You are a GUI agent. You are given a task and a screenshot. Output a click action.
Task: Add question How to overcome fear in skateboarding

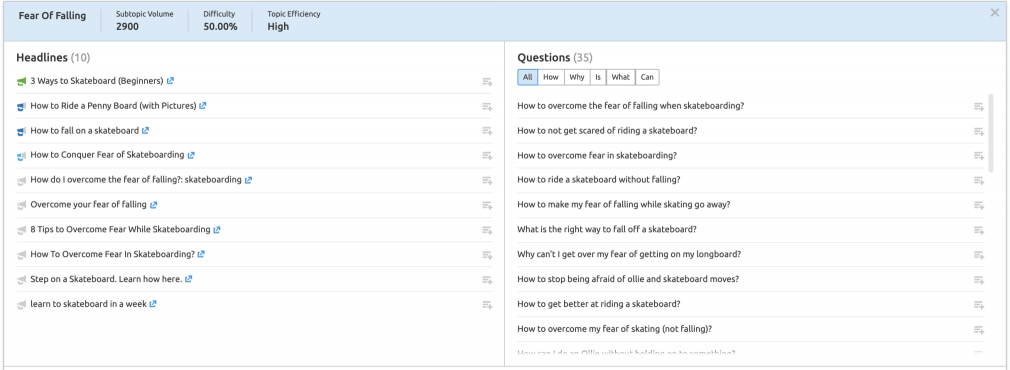pos(979,156)
